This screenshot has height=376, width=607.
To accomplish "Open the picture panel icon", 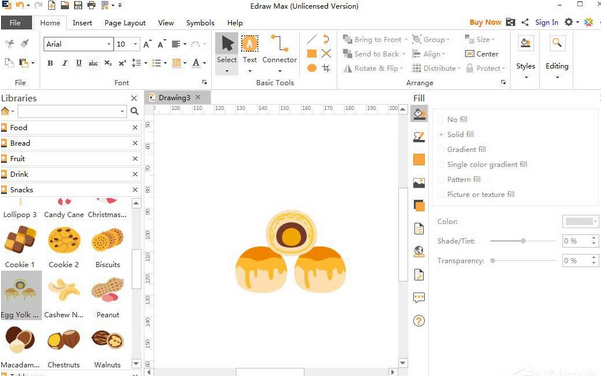I will (419, 183).
